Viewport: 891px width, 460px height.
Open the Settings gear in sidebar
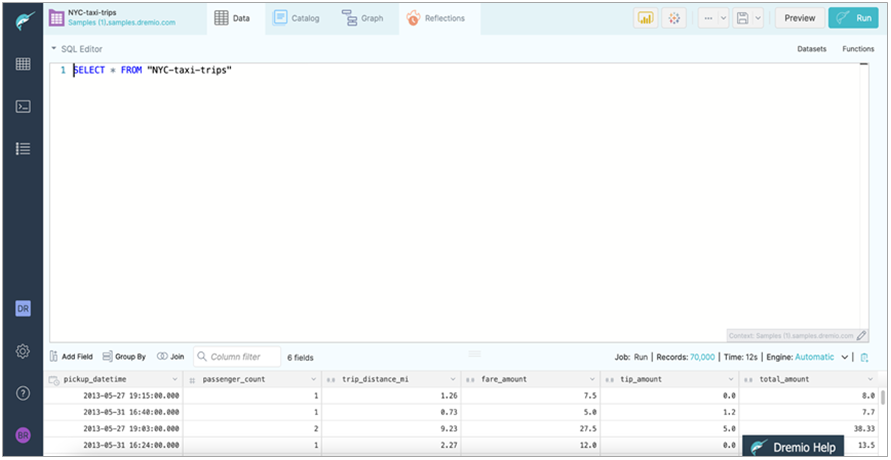[x=23, y=352]
